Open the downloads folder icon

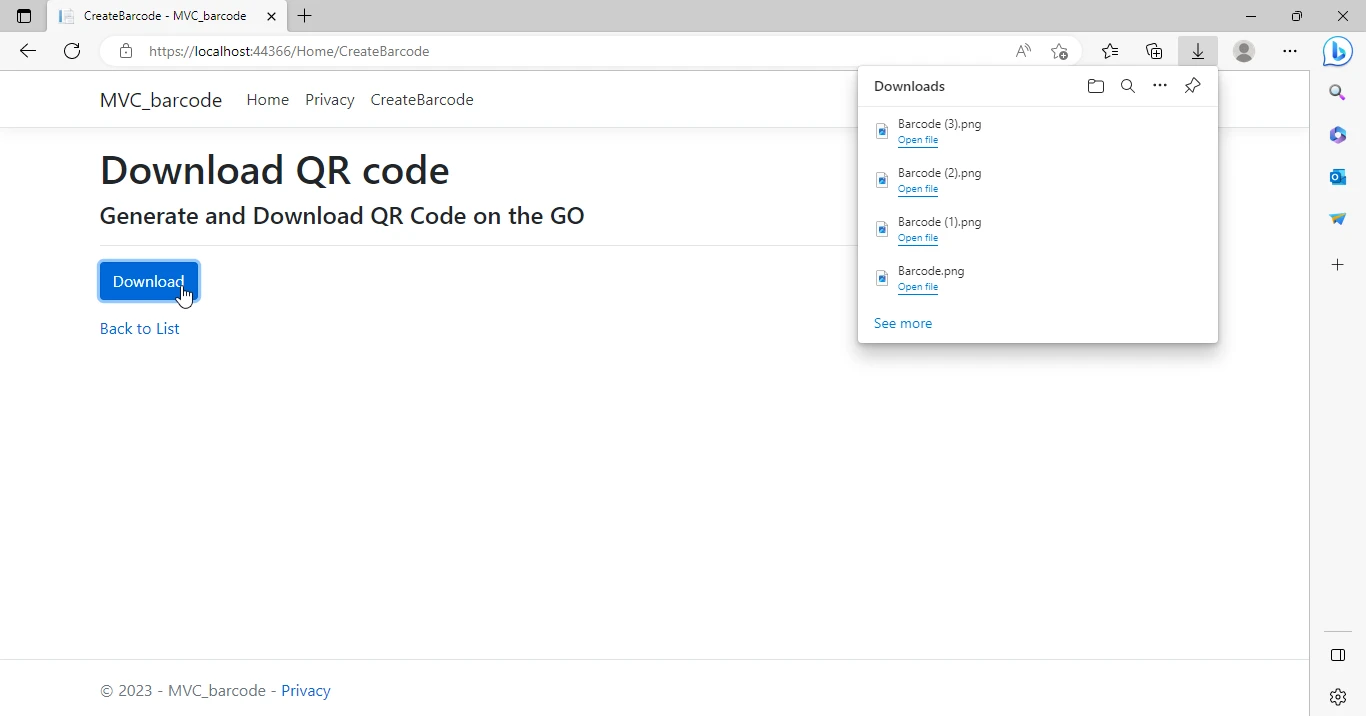coord(1096,86)
